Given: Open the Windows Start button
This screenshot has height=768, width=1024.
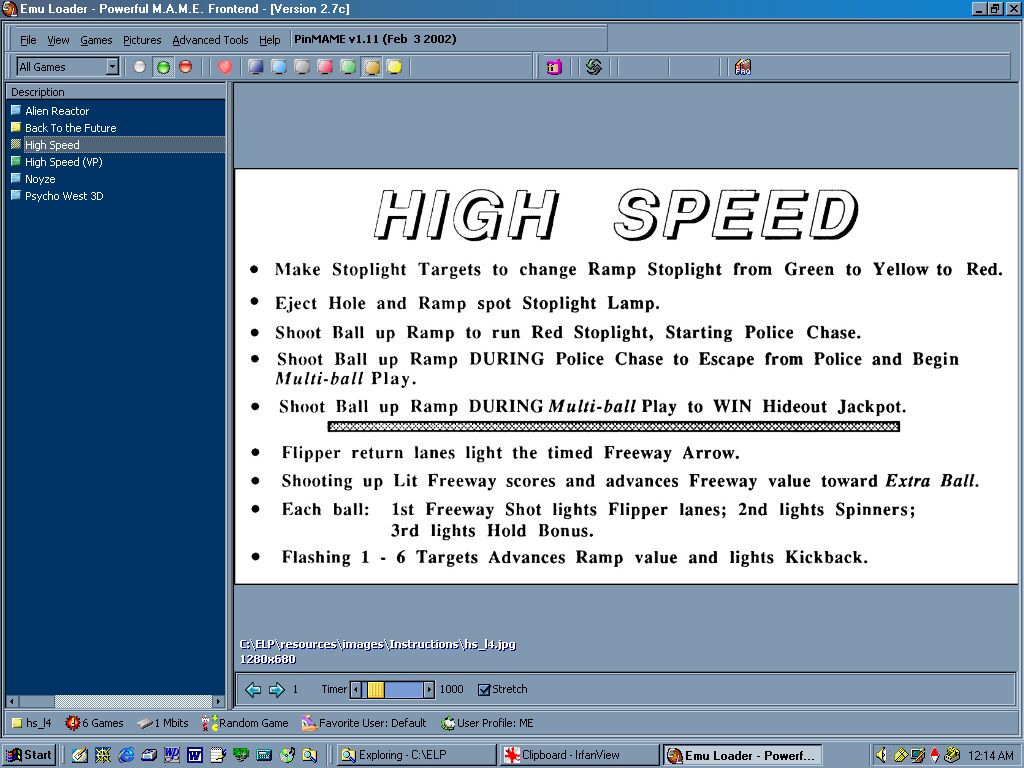Looking at the screenshot, I should click(x=29, y=756).
